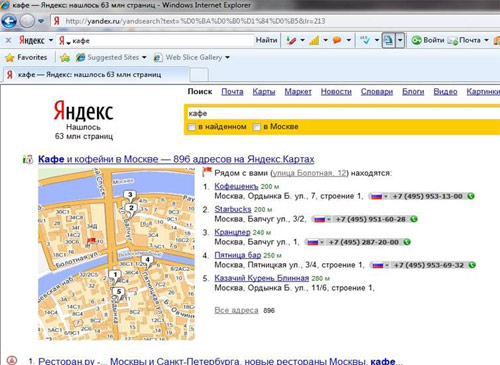
Task: Click the Yandex map thumbnail
Action: pos(116,254)
